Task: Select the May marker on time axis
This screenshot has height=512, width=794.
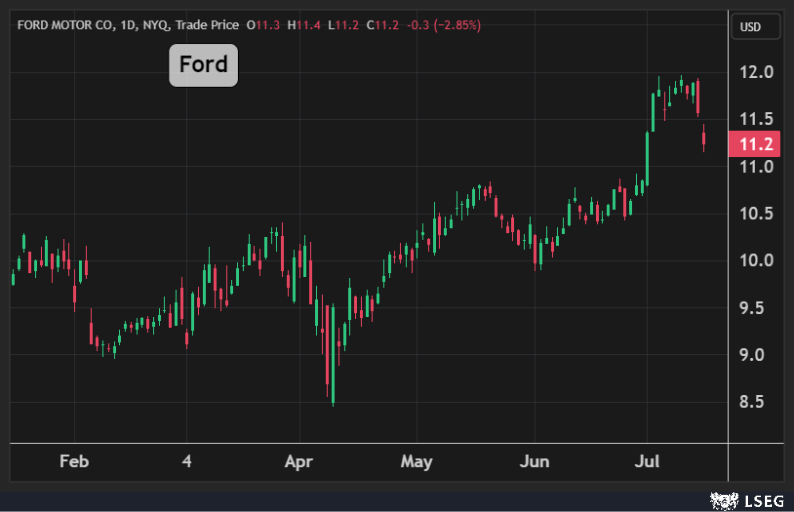Action: pos(416,462)
